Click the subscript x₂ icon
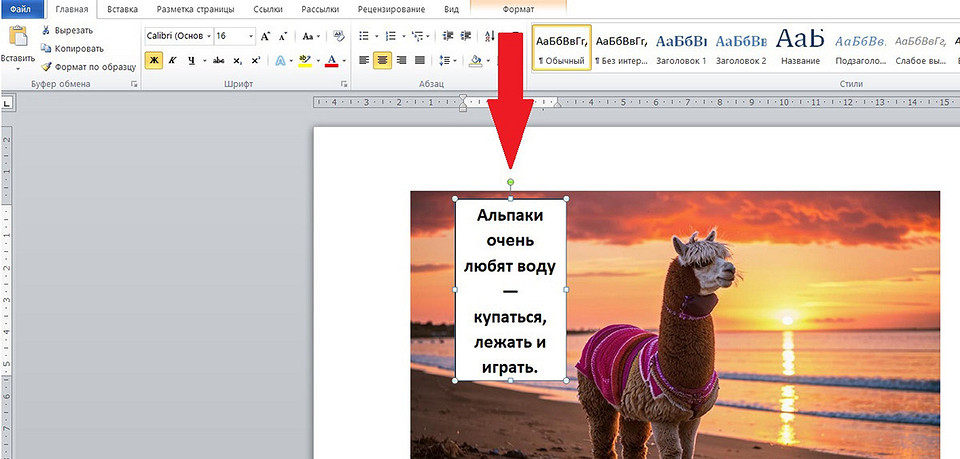The width and height of the screenshot is (960, 459). pos(237,60)
